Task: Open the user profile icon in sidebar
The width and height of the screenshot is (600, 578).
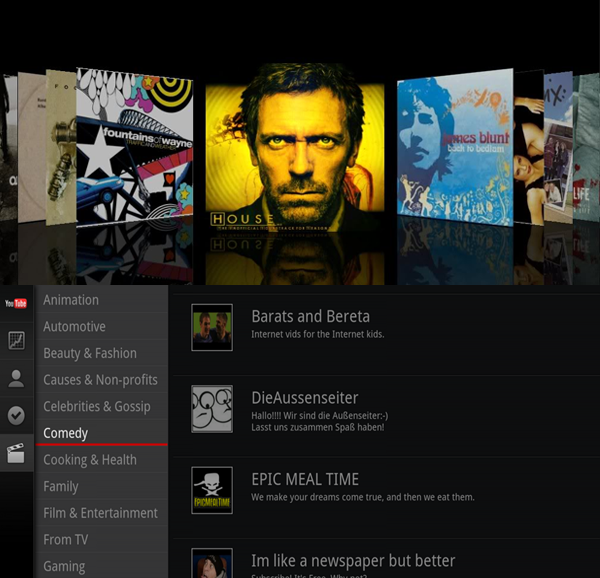Action: point(16,378)
